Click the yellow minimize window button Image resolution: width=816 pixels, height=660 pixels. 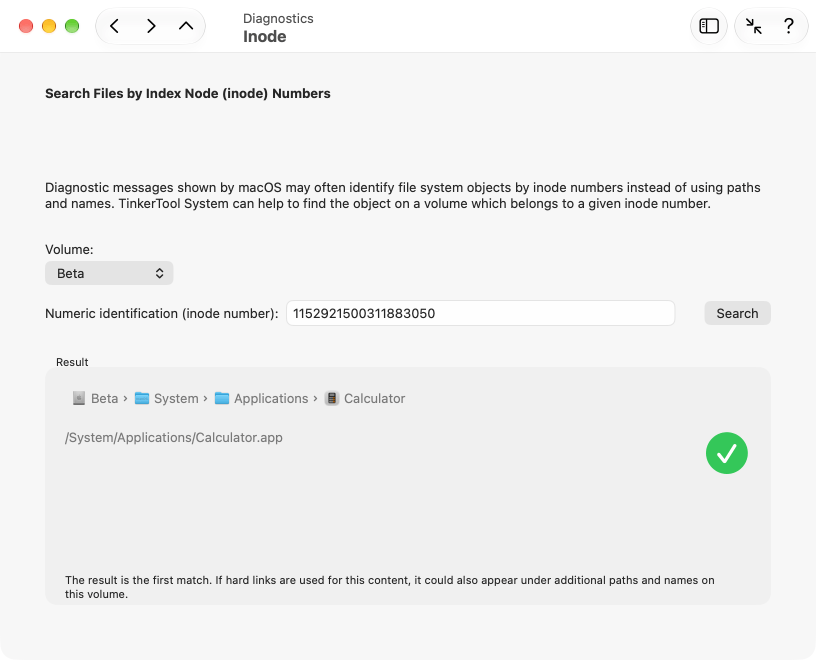click(x=49, y=26)
